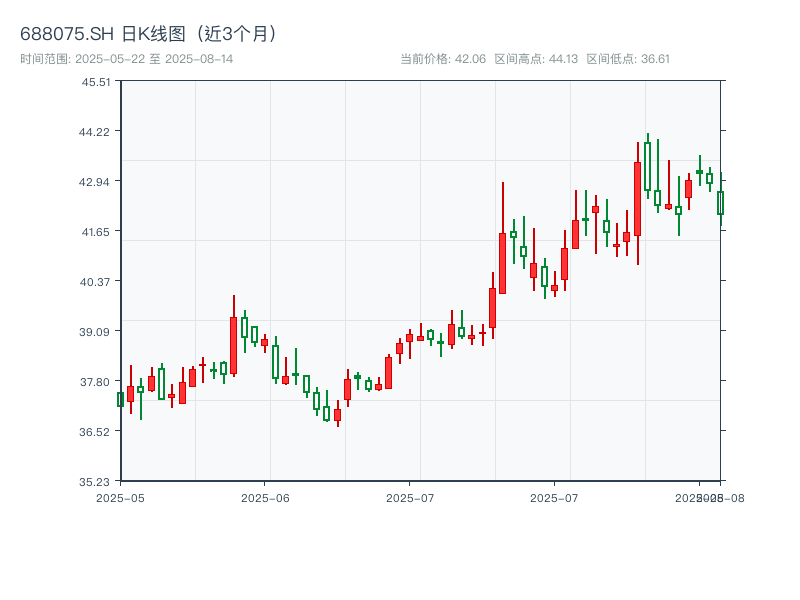Viewport: 800px width, 600px height.
Task: Click the lowest red candlestick in mid June
Action: pos(338,415)
